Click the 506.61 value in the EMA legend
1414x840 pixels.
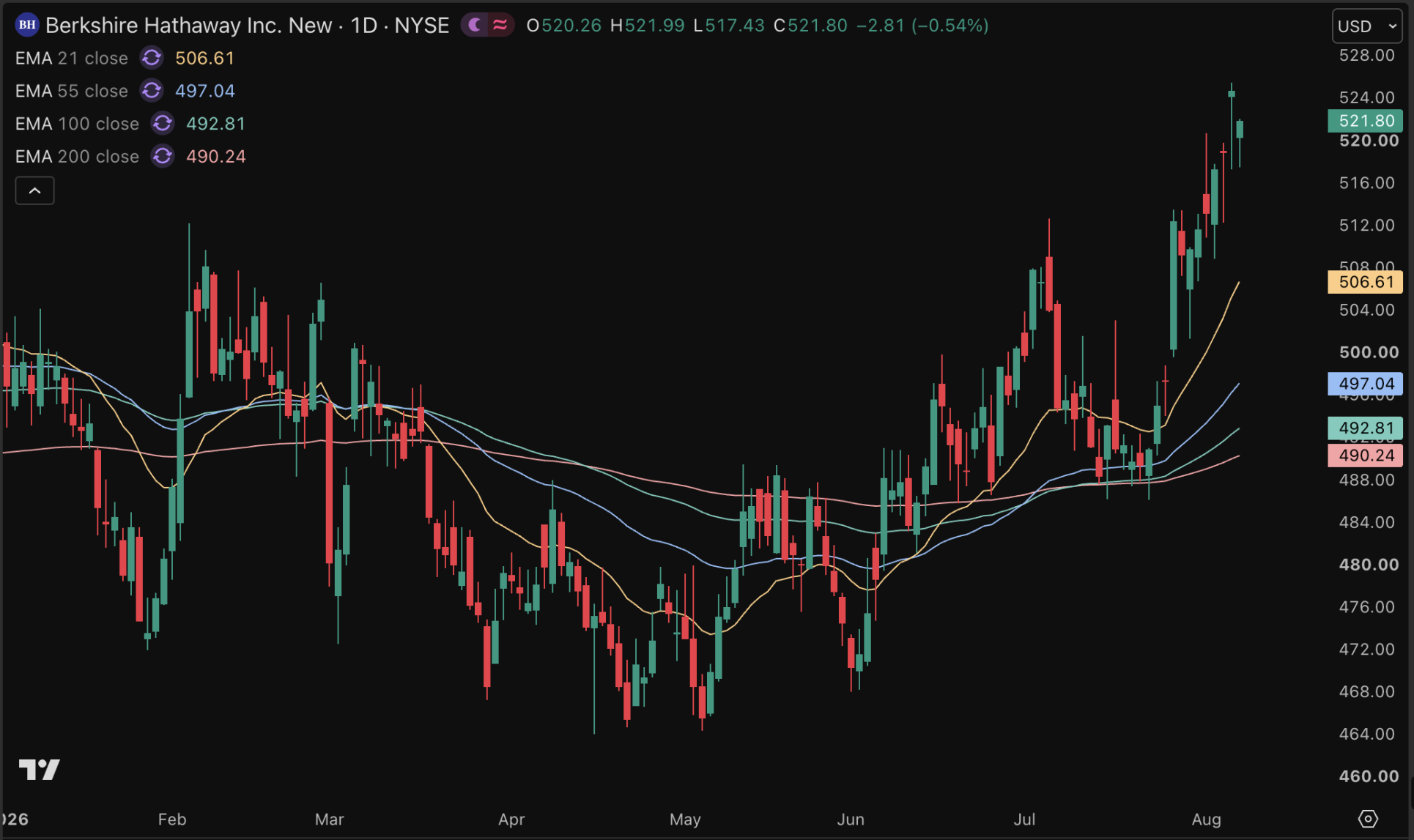(x=205, y=58)
